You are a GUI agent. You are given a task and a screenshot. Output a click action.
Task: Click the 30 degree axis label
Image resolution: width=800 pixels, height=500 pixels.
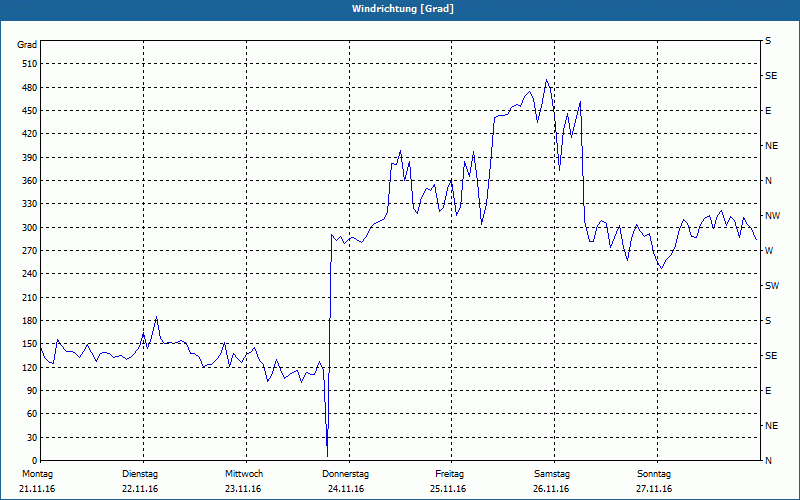coord(32,438)
